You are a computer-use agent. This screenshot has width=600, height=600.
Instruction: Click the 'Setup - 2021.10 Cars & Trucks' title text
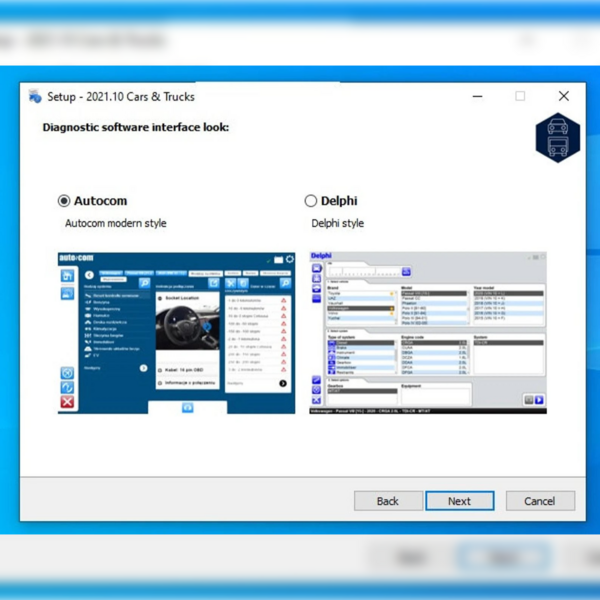coord(121,96)
